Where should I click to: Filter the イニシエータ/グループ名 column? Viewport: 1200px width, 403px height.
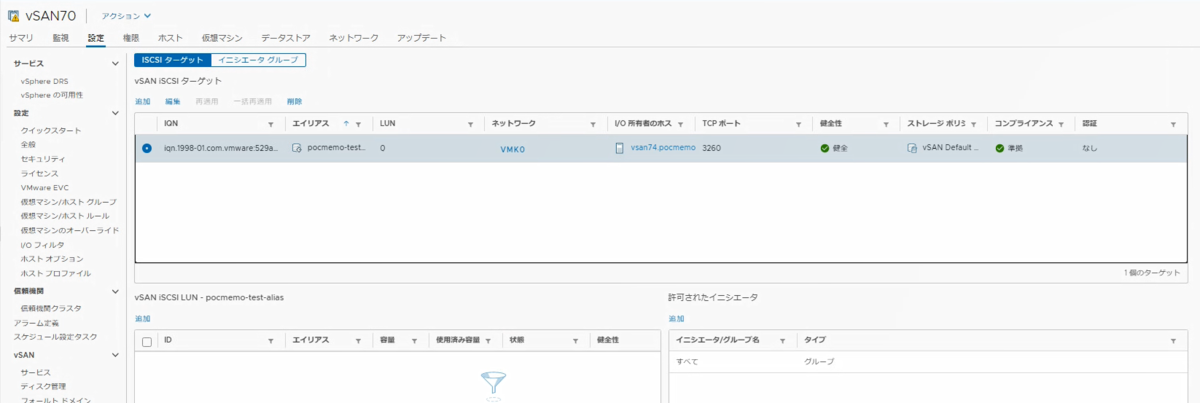[x=782, y=341]
